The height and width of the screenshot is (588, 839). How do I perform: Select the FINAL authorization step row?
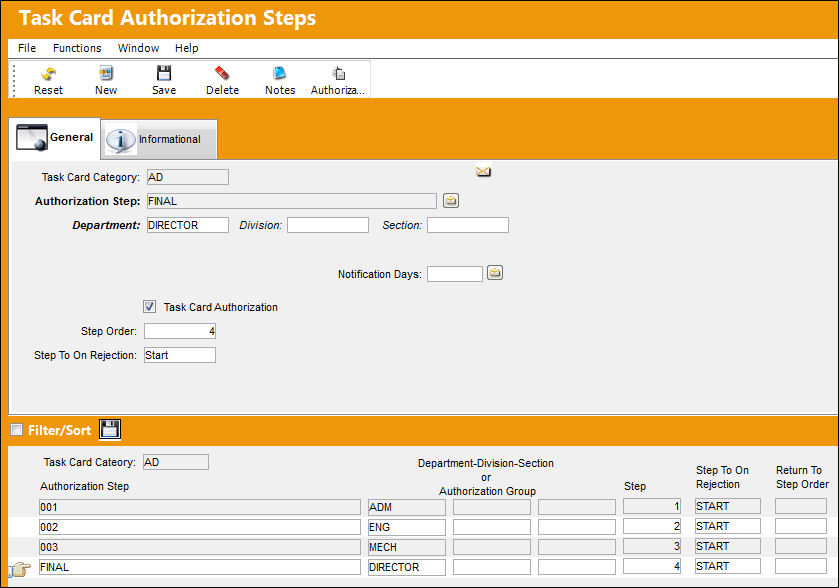click(200, 567)
